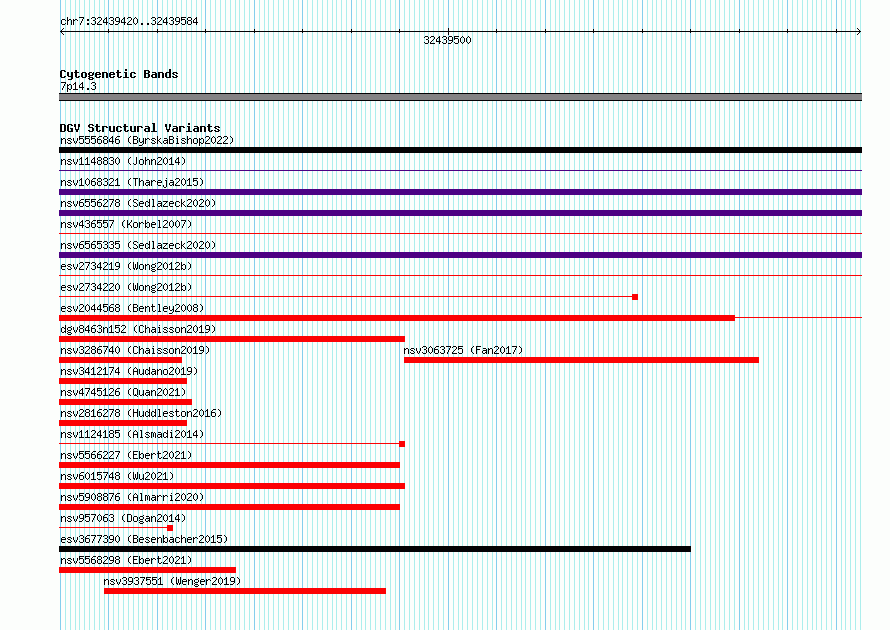Click the red bar of nsv5566227
The height and width of the screenshot is (630, 890).
coord(229,465)
